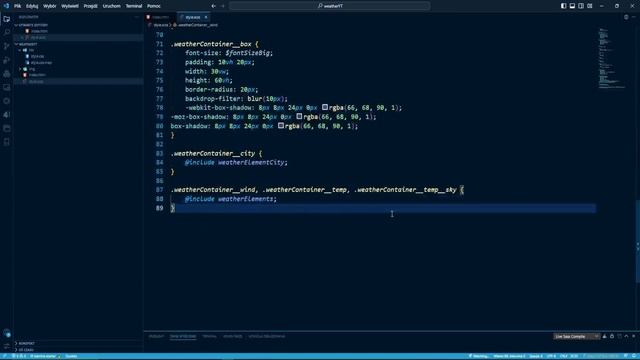This screenshot has width=640, height=360.
Task: Switch to the first bottom panel tab (Problemy)
Action: (x=156, y=336)
